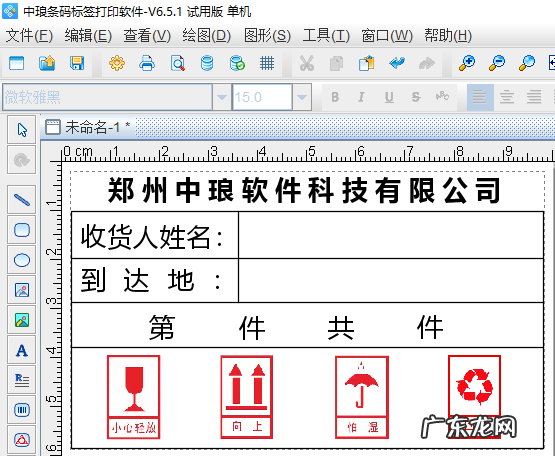Screen dimensions: 555x456
Task: Select the barcode drawing tool
Action: pos(22,410)
